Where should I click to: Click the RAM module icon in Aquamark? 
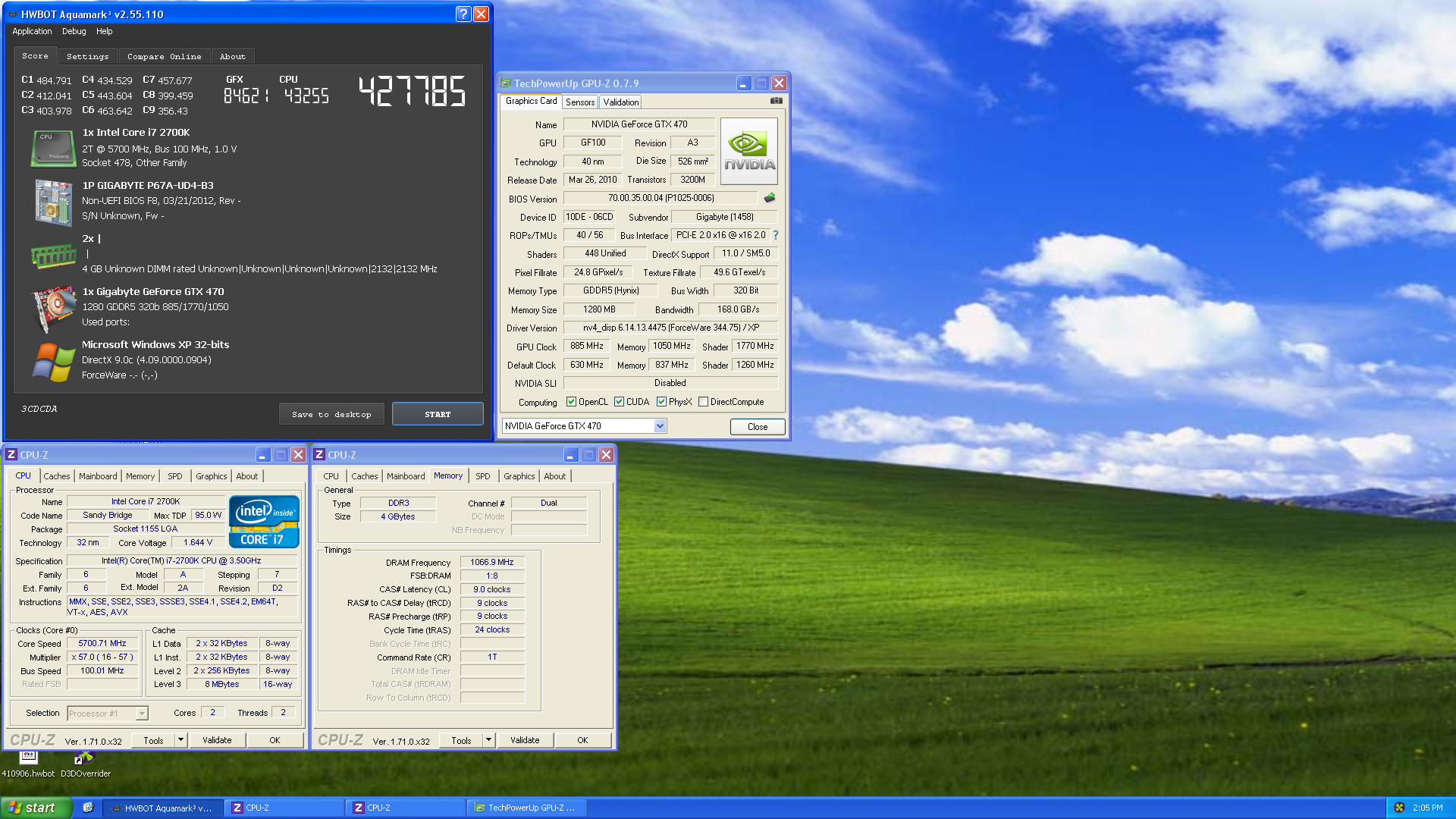coord(52,256)
